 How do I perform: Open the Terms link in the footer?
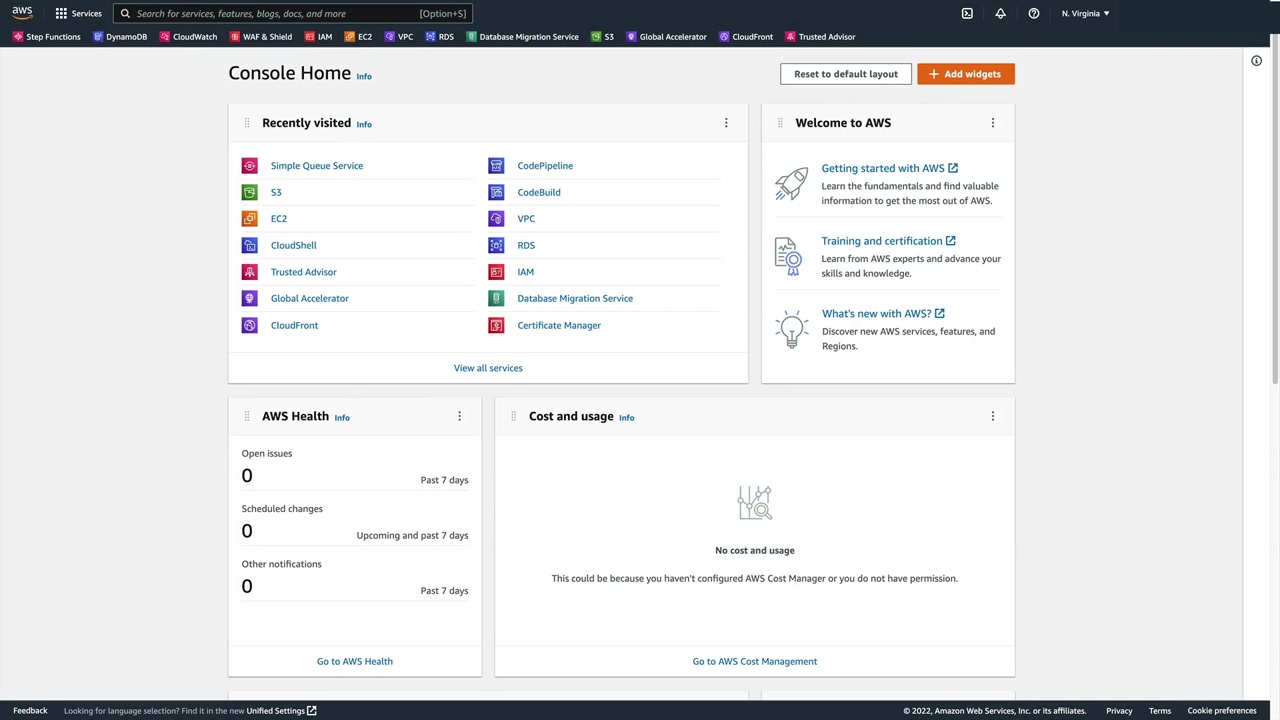(1160, 711)
